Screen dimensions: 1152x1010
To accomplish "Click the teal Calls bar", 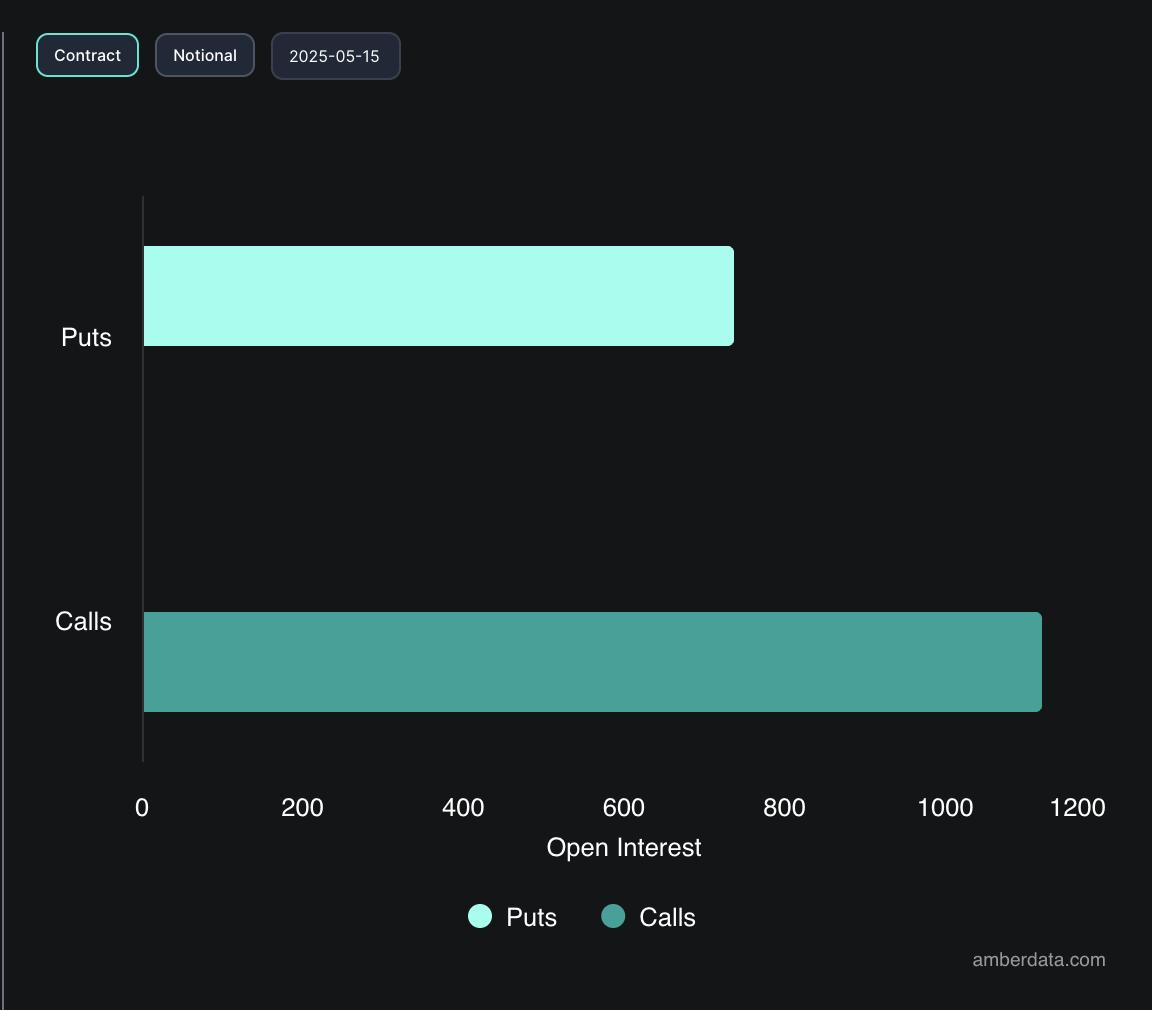I will (x=592, y=662).
